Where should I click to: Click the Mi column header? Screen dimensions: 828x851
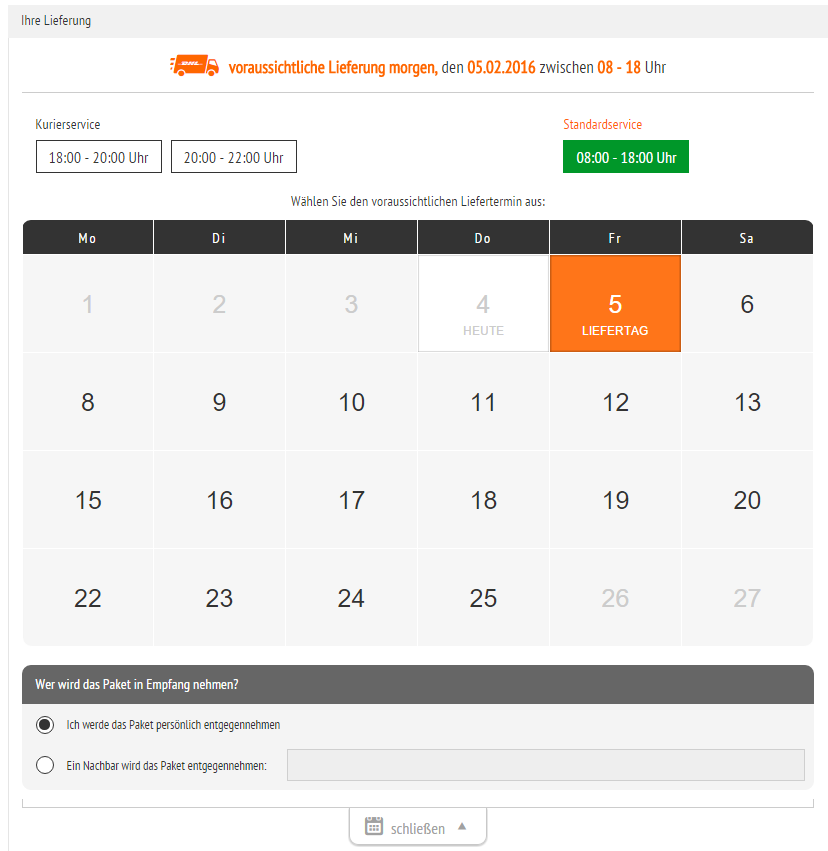pos(351,237)
